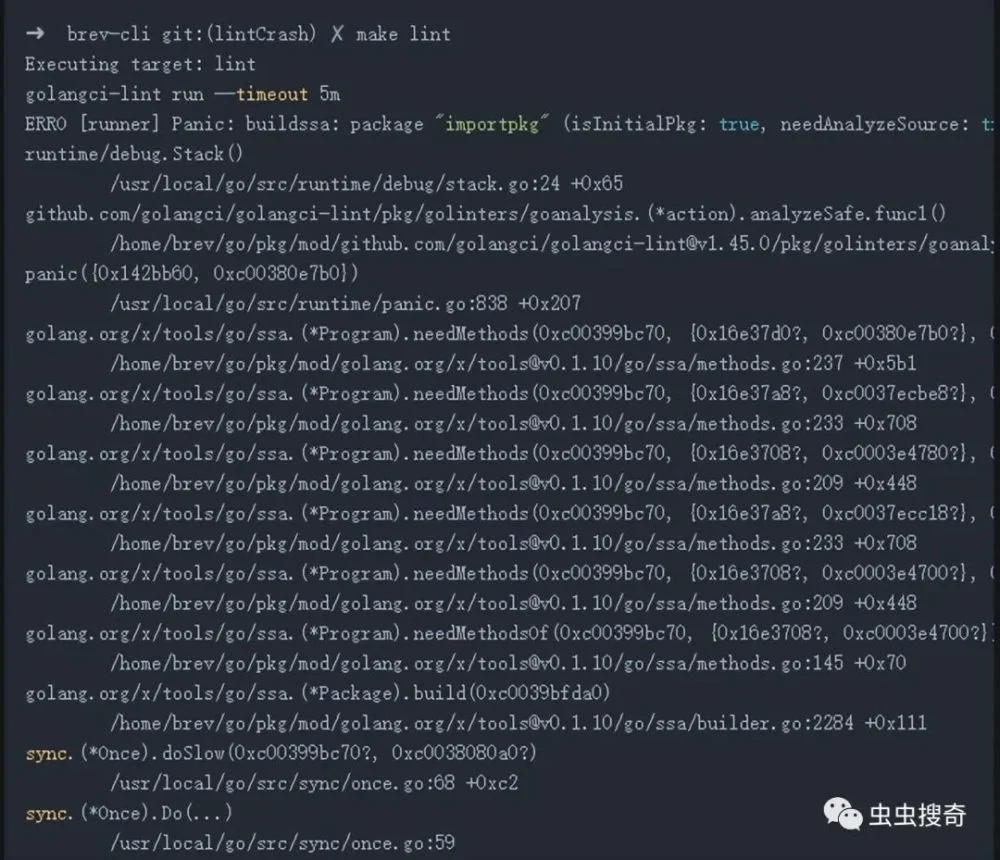Click the methods.go:145 path line
The height and width of the screenshot is (860, 1000).
[508, 663]
